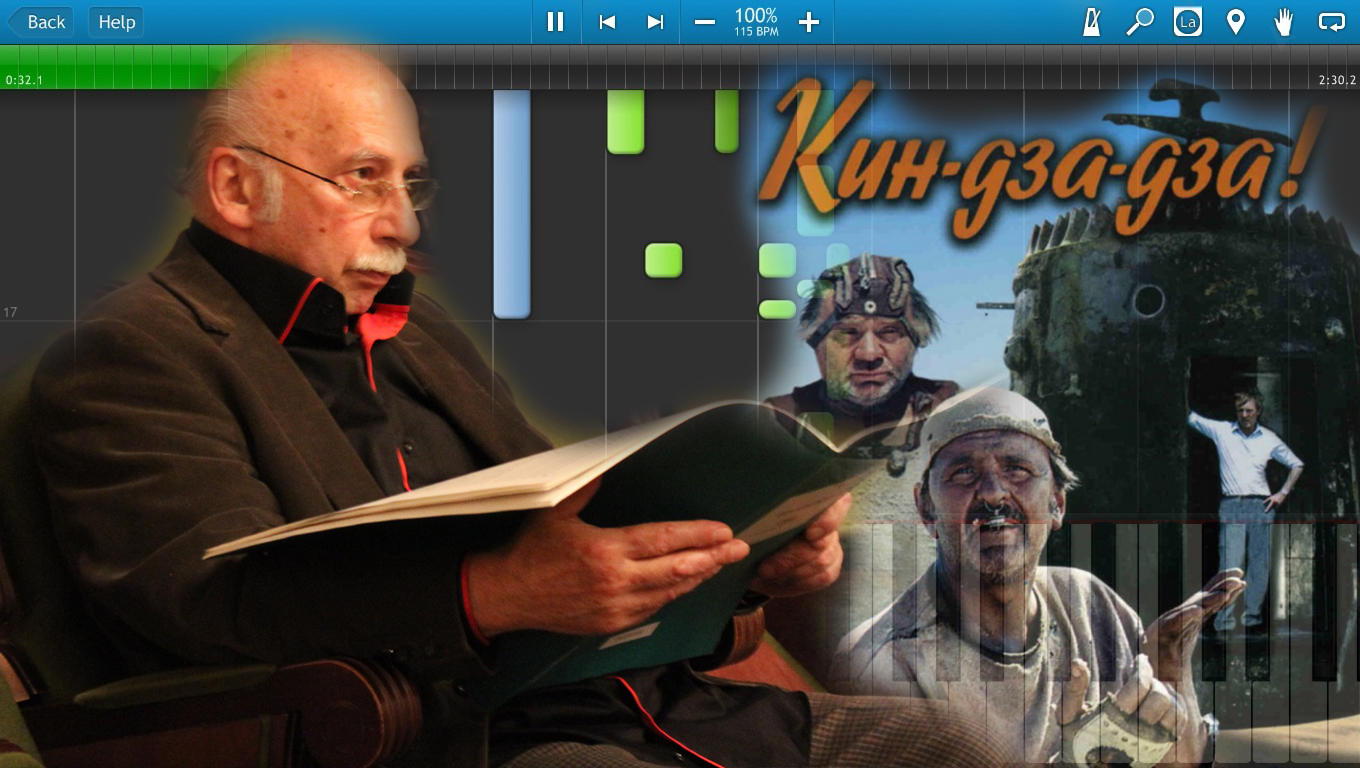The image size is (1360, 768).
Task: Skip back to the previous section
Action: (606, 22)
